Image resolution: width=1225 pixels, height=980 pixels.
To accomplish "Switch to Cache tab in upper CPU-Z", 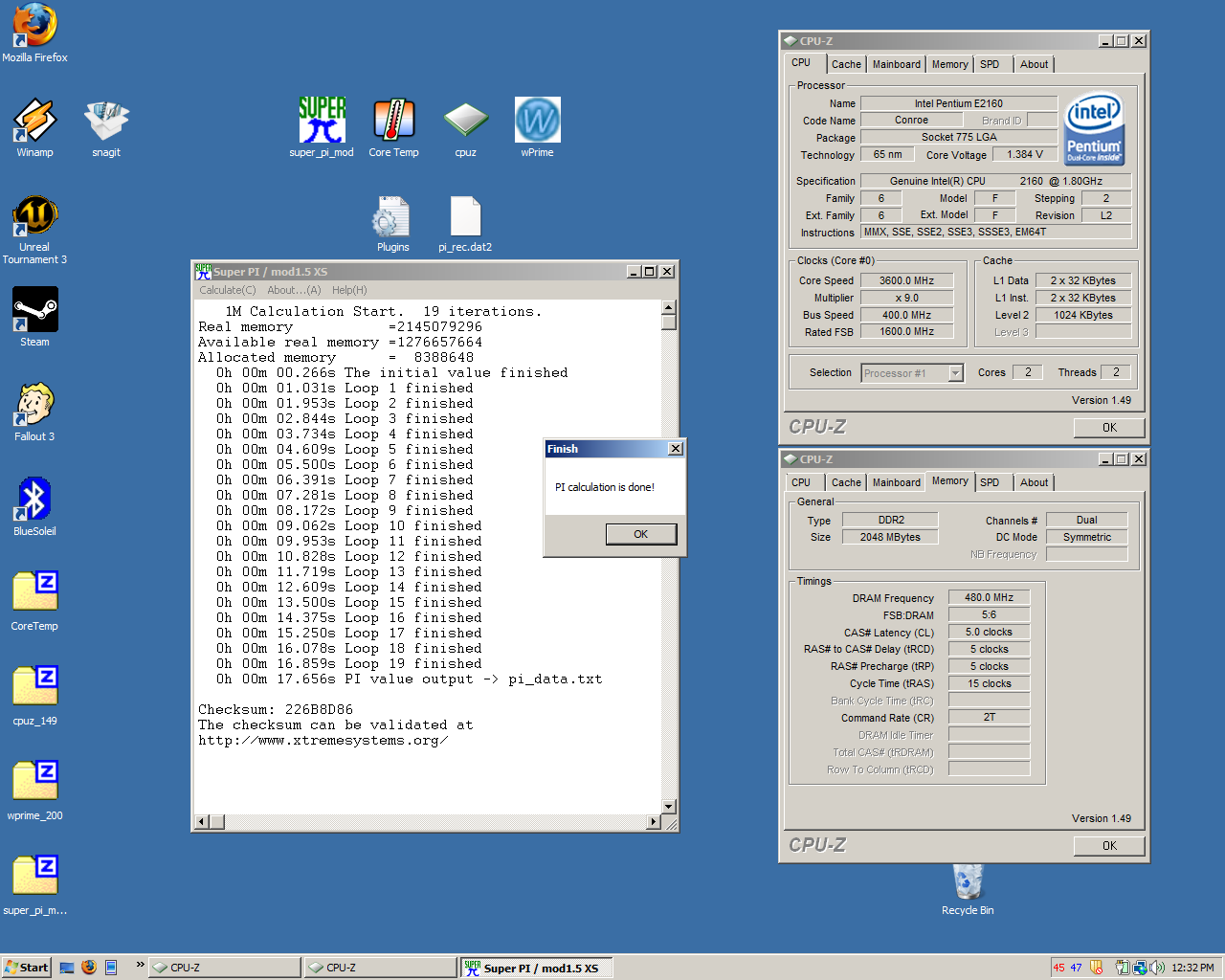I will pos(846,64).
